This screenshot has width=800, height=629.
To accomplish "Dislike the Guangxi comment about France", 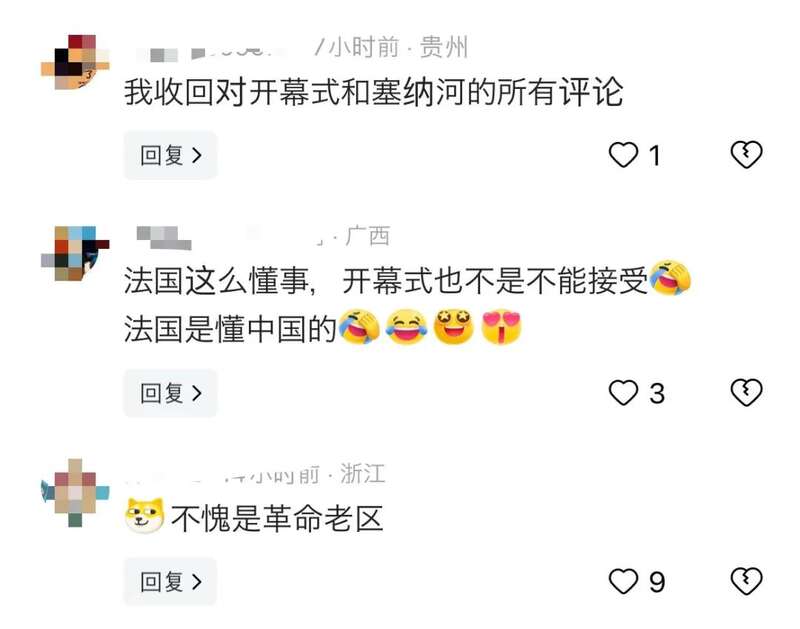I will (746, 393).
